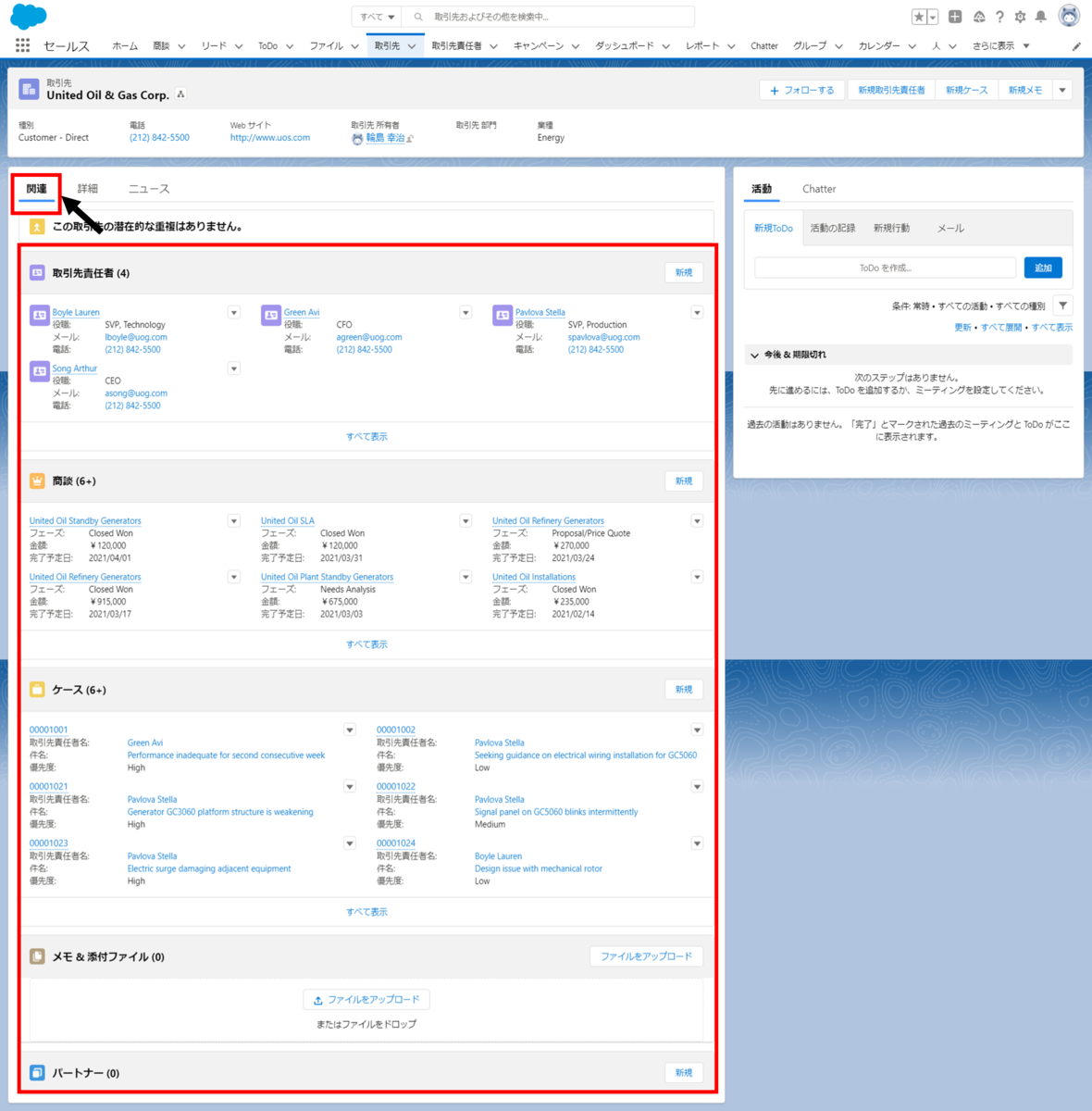Screen dimensions: 1092x1111
Task: Click the global search input field
Action: point(550,17)
